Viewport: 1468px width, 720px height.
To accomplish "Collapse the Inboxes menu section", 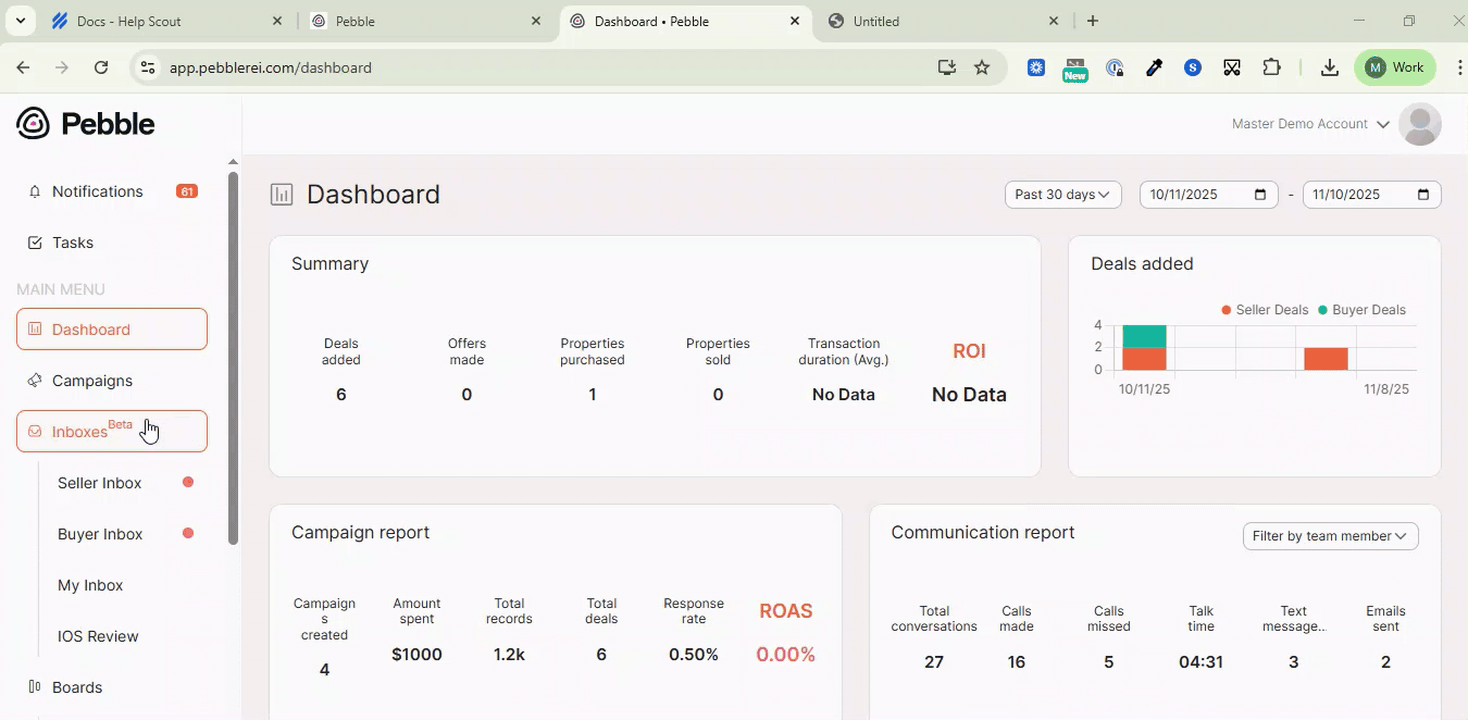I will point(111,431).
